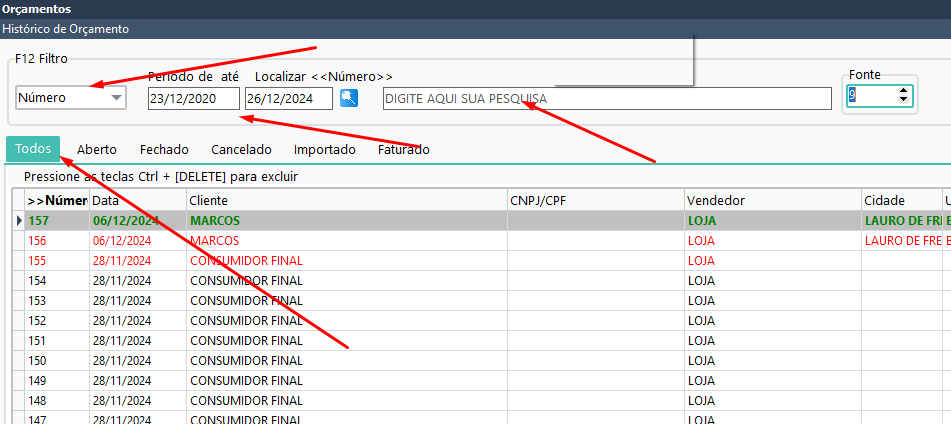Click CONSUMIDOR FINAL in row 155
The height and width of the screenshot is (424, 951).
pos(246,261)
